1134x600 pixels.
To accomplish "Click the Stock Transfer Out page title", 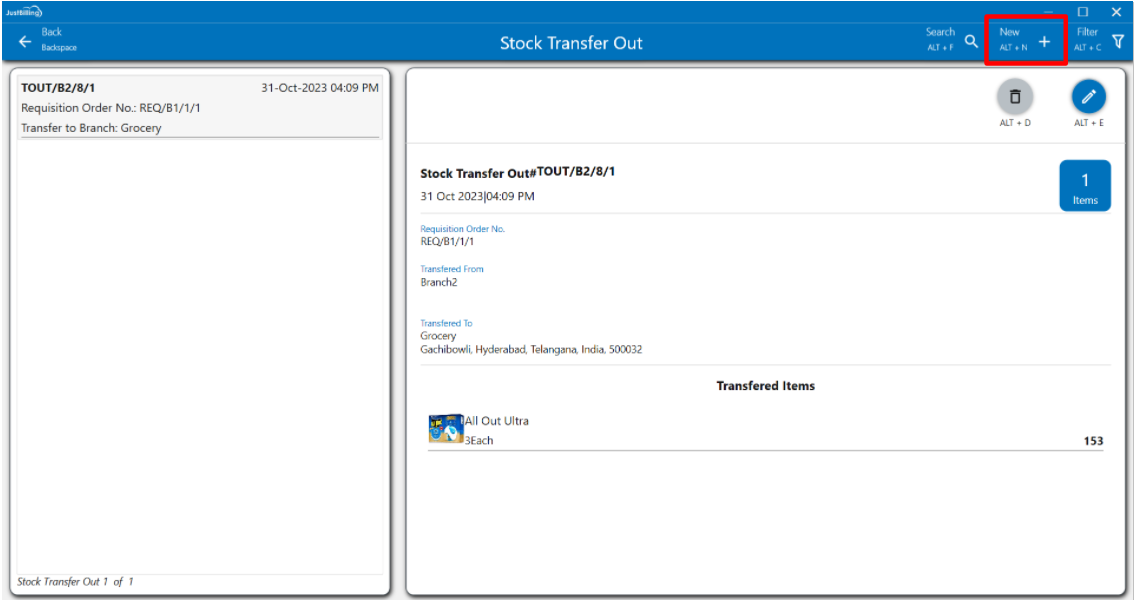I will [571, 43].
